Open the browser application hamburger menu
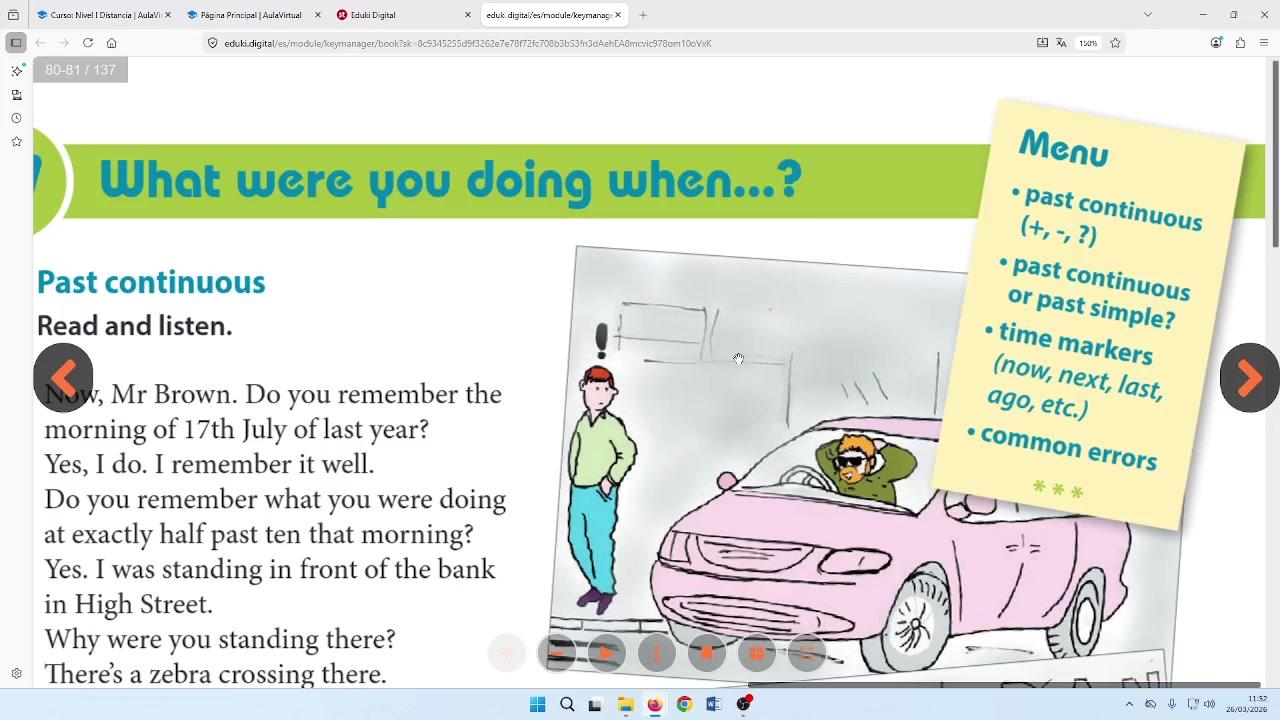This screenshot has height=720, width=1280. coord(1264,43)
